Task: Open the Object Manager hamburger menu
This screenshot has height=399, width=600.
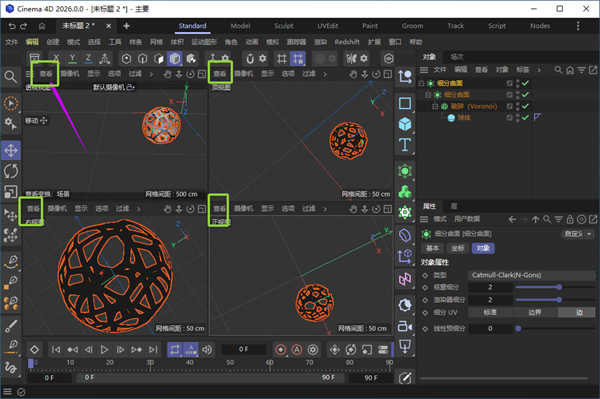Action: point(424,70)
